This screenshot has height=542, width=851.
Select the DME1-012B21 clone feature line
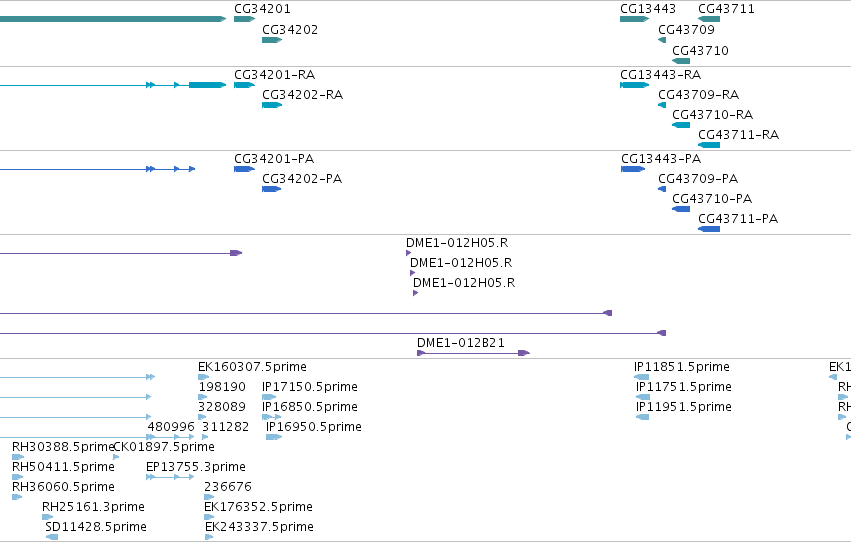(473, 353)
